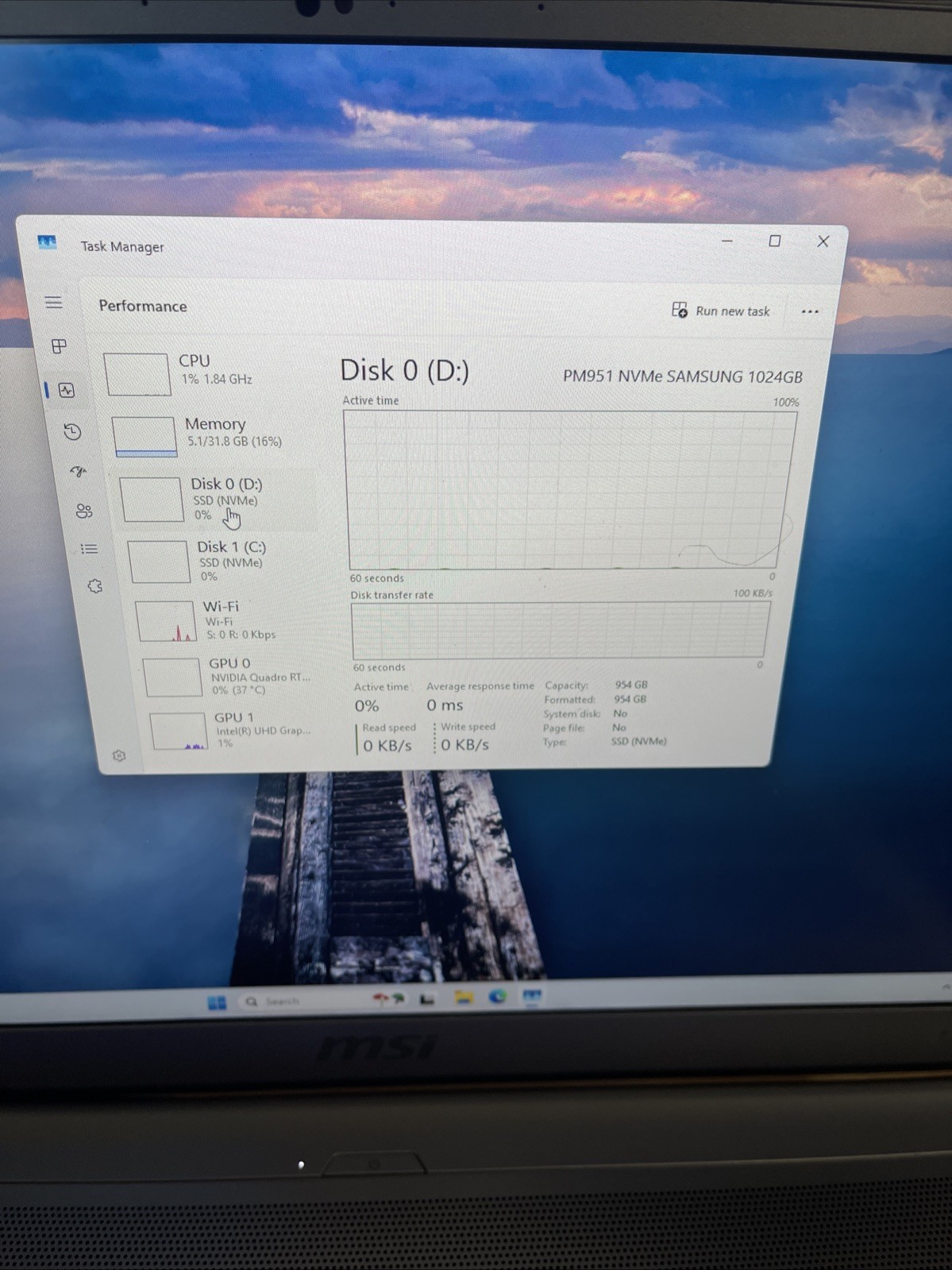Click the Capacity 954 GB value
This screenshot has width=952, height=1270.
[x=631, y=685]
